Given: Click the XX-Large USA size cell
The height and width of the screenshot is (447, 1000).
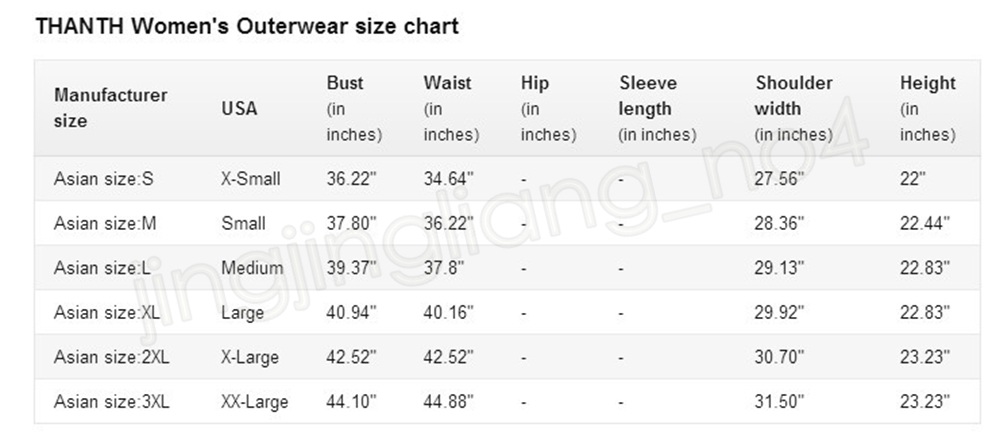Looking at the screenshot, I should click(254, 402).
